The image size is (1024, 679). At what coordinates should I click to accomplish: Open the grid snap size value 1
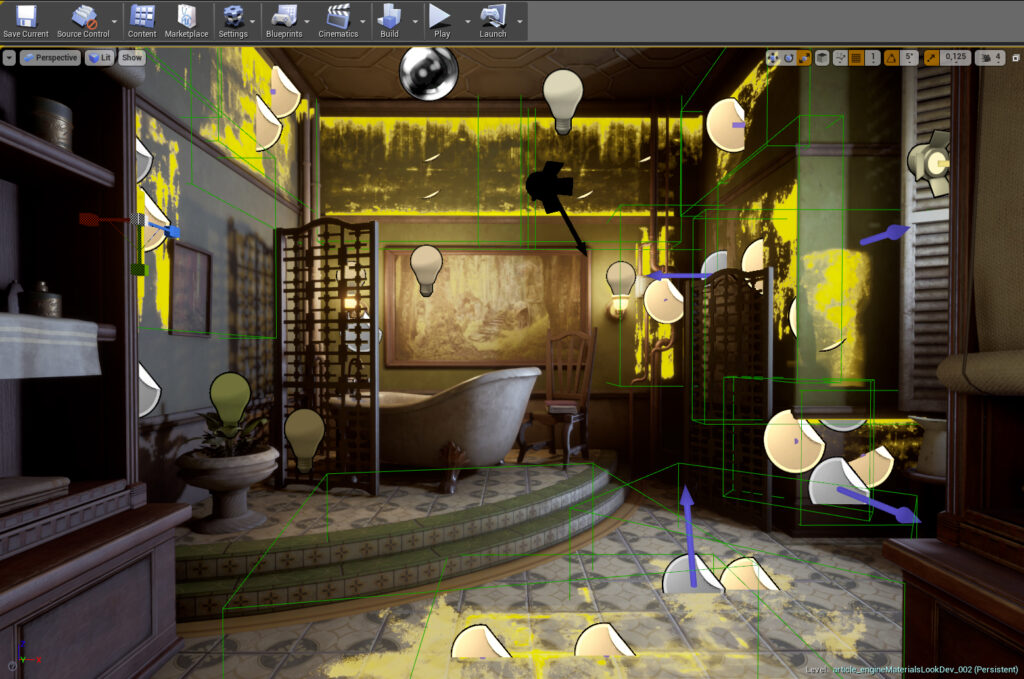pos(872,58)
